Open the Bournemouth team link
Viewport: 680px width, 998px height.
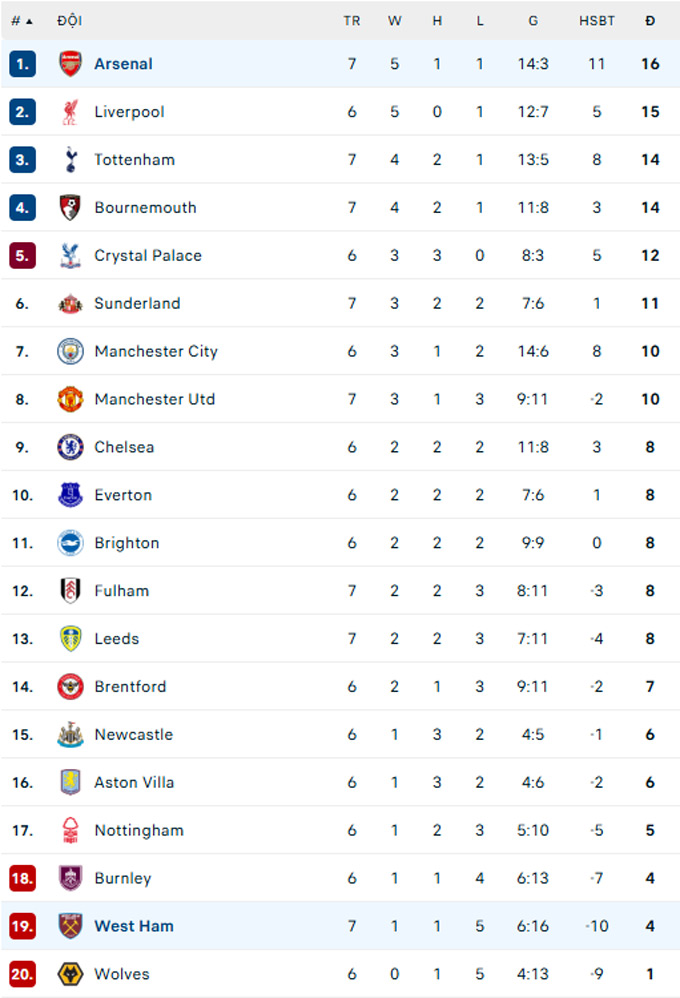pyautogui.click(x=145, y=208)
